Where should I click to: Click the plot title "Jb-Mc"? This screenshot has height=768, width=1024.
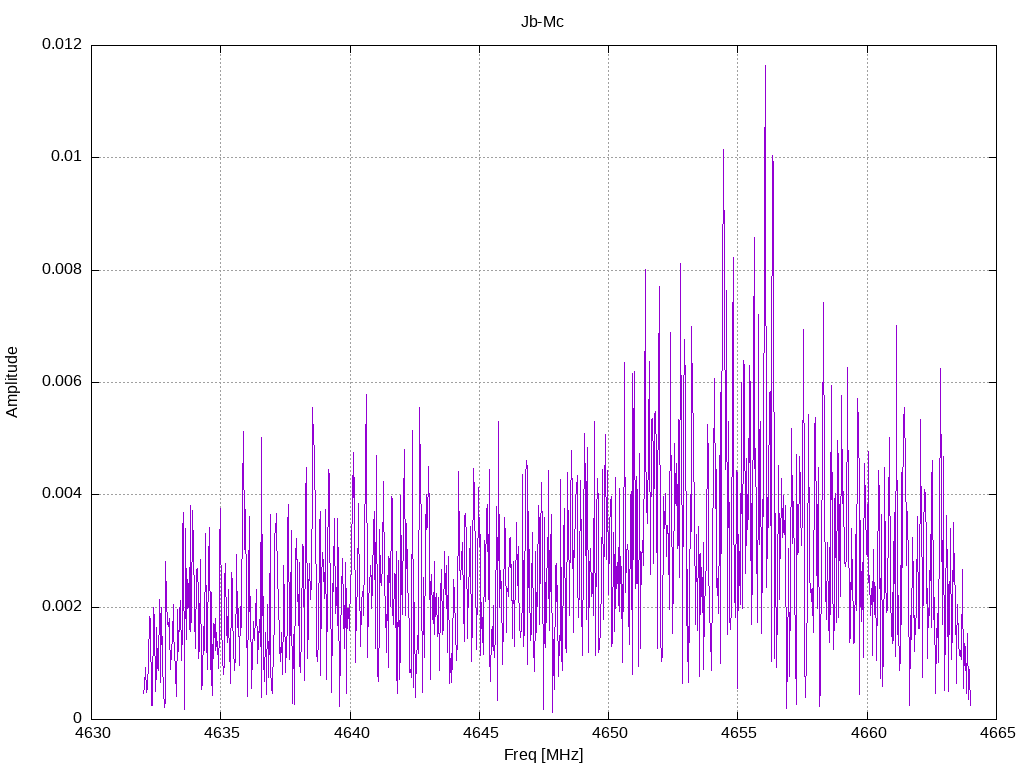click(x=542, y=22)
